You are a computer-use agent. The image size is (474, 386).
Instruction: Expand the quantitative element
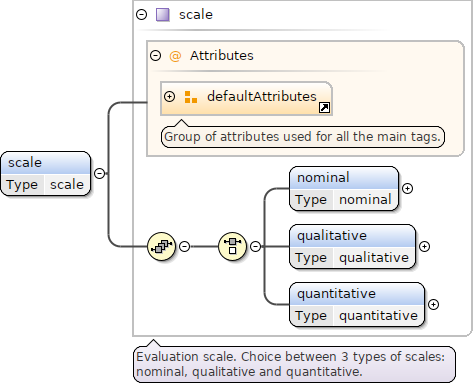pos(433,304)
